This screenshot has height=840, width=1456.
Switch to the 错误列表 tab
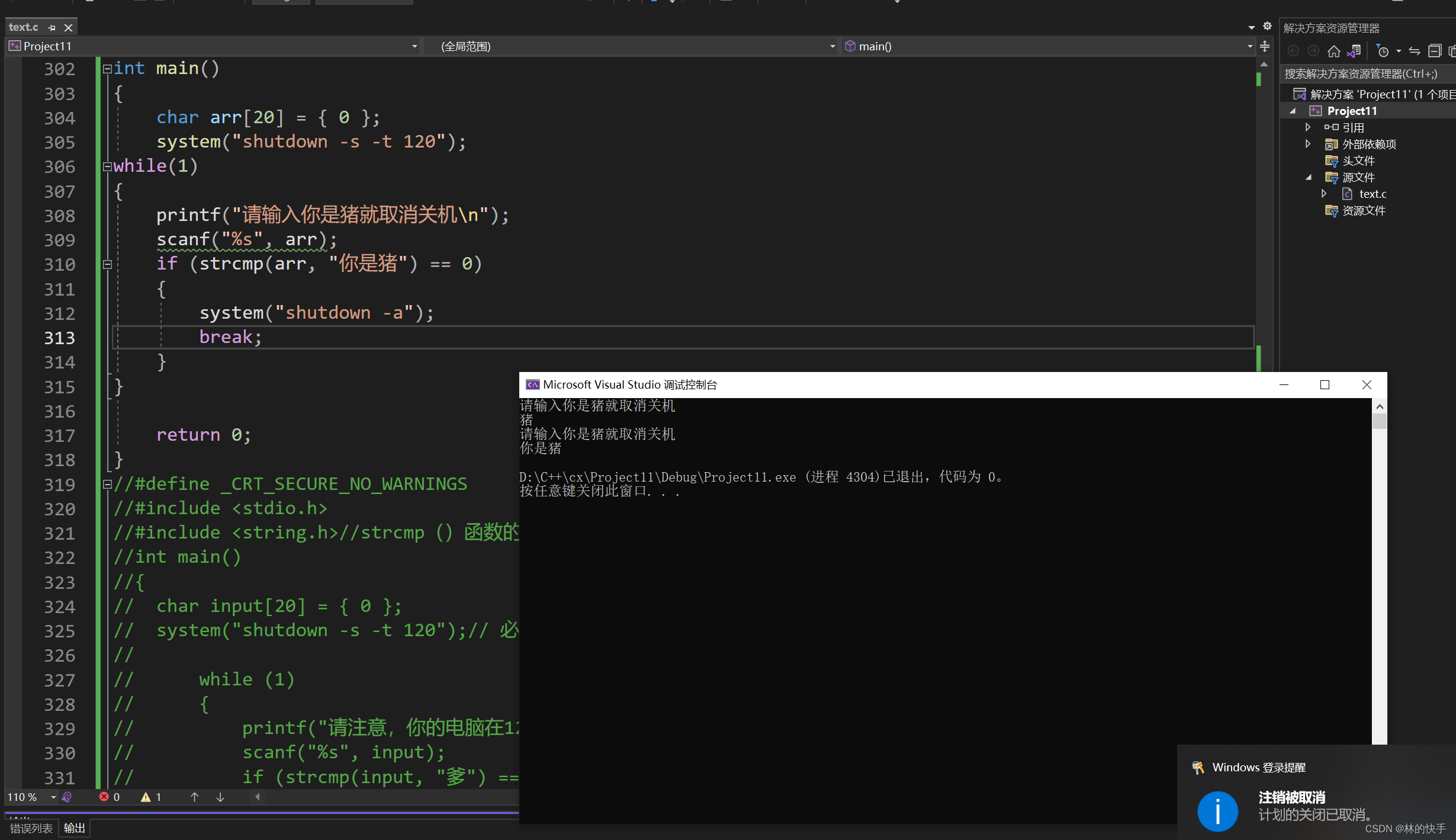31,828
